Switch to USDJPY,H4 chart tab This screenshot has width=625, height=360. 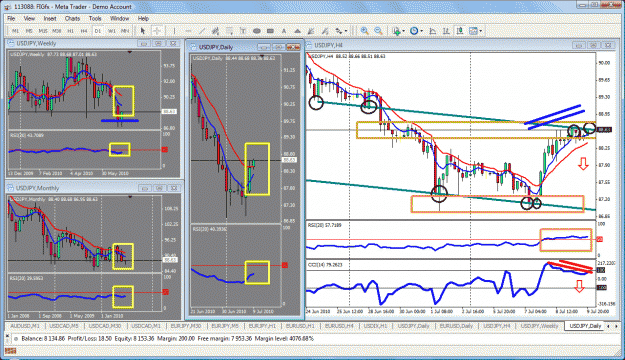(497, 326)
